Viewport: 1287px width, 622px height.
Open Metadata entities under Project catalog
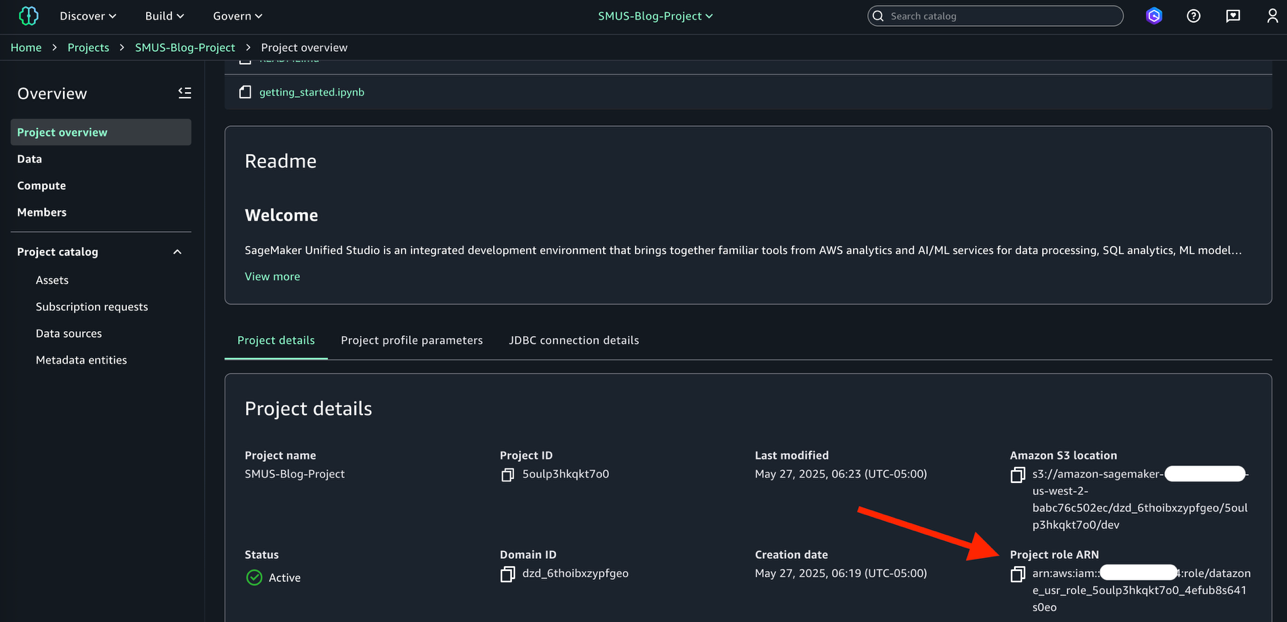click(81, 360)
